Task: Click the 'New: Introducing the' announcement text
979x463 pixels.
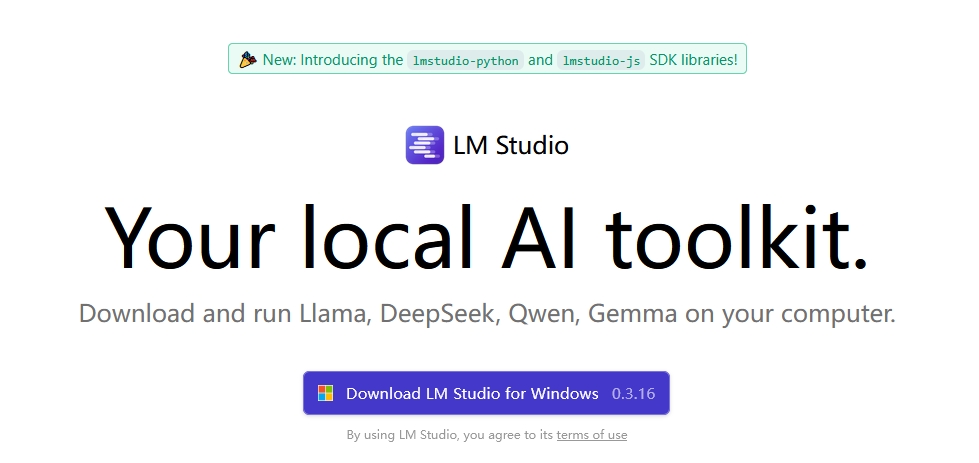Action: click(x=333, y=60)
